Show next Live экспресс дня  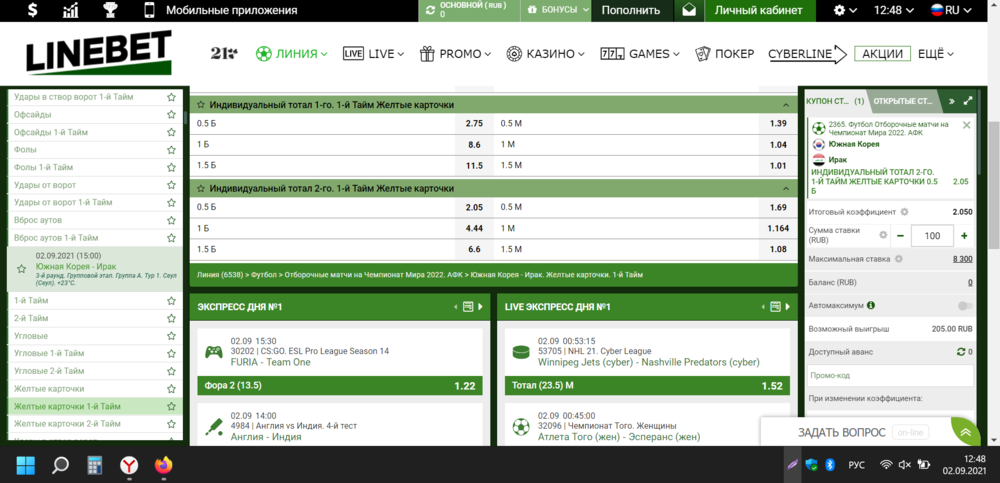pyautogui.click(x=788, y=308)
